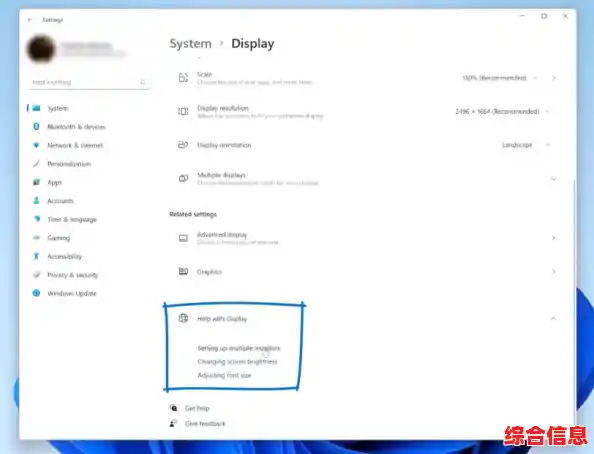The image size is (594, 454).
Task: Go to Privacy & security label
Action: tap(72, 275)
